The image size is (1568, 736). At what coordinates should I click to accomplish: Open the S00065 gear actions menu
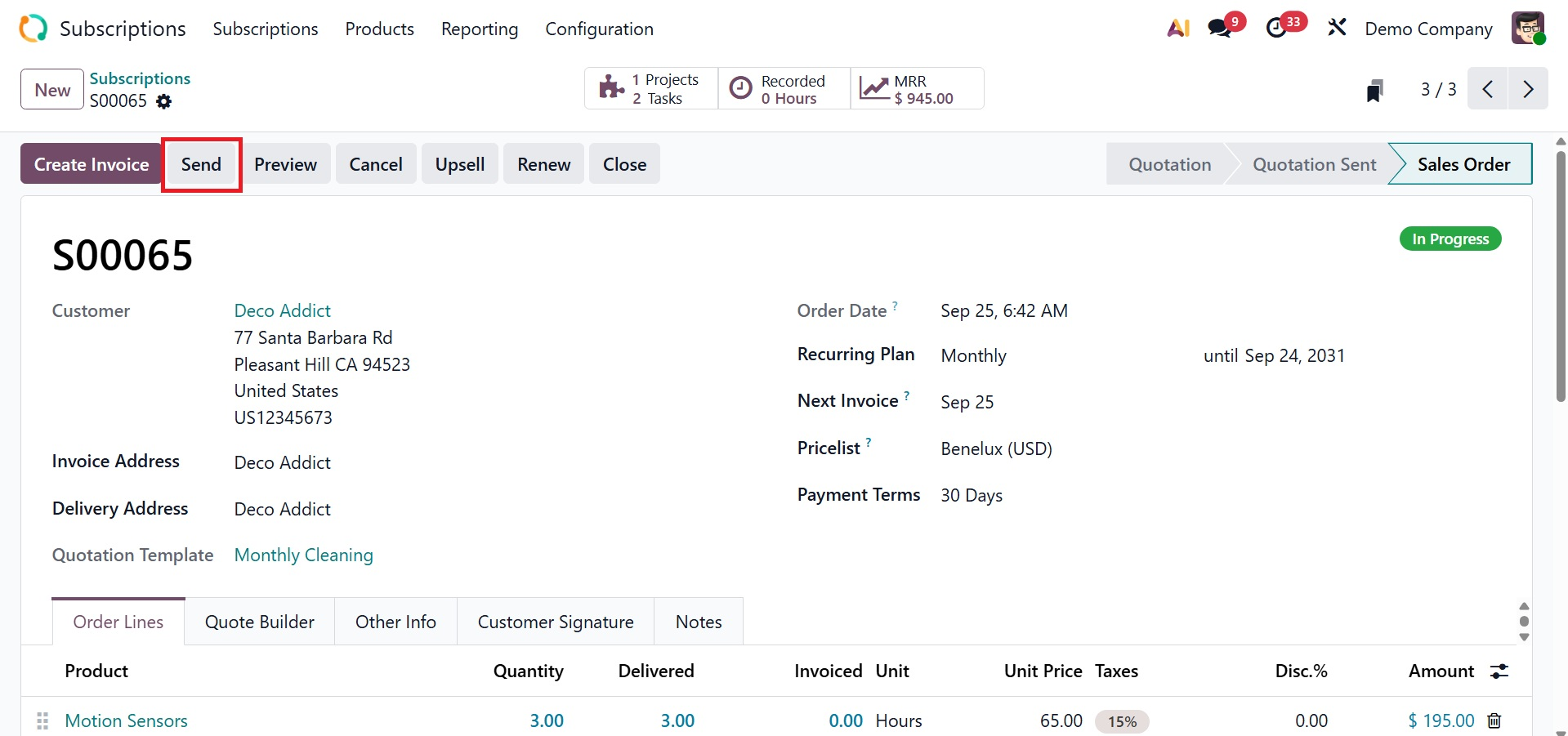pyautogui.click(x=164, y=101)
